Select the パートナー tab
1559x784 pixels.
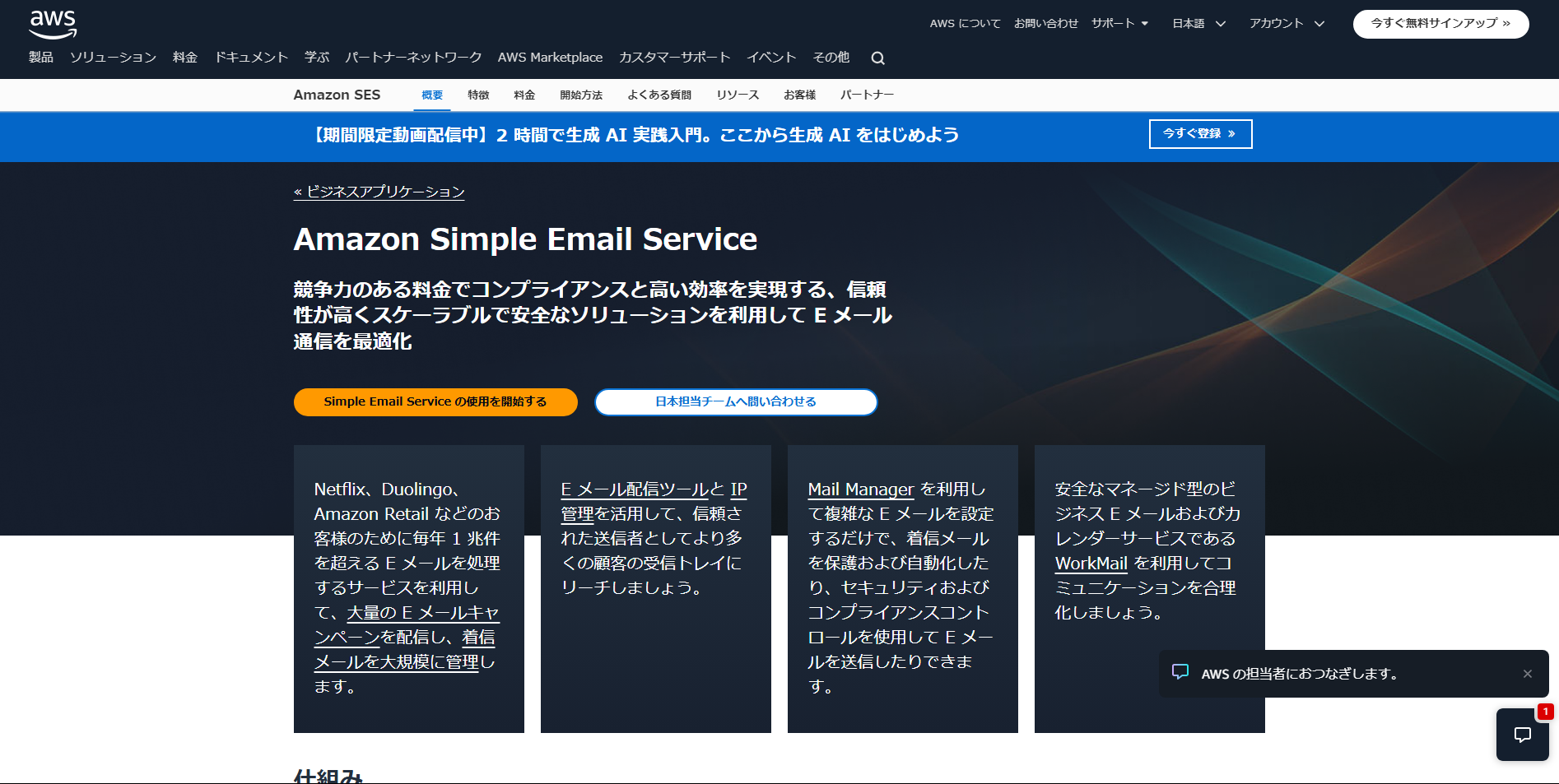pyautogui.click(x=867, y=95)
